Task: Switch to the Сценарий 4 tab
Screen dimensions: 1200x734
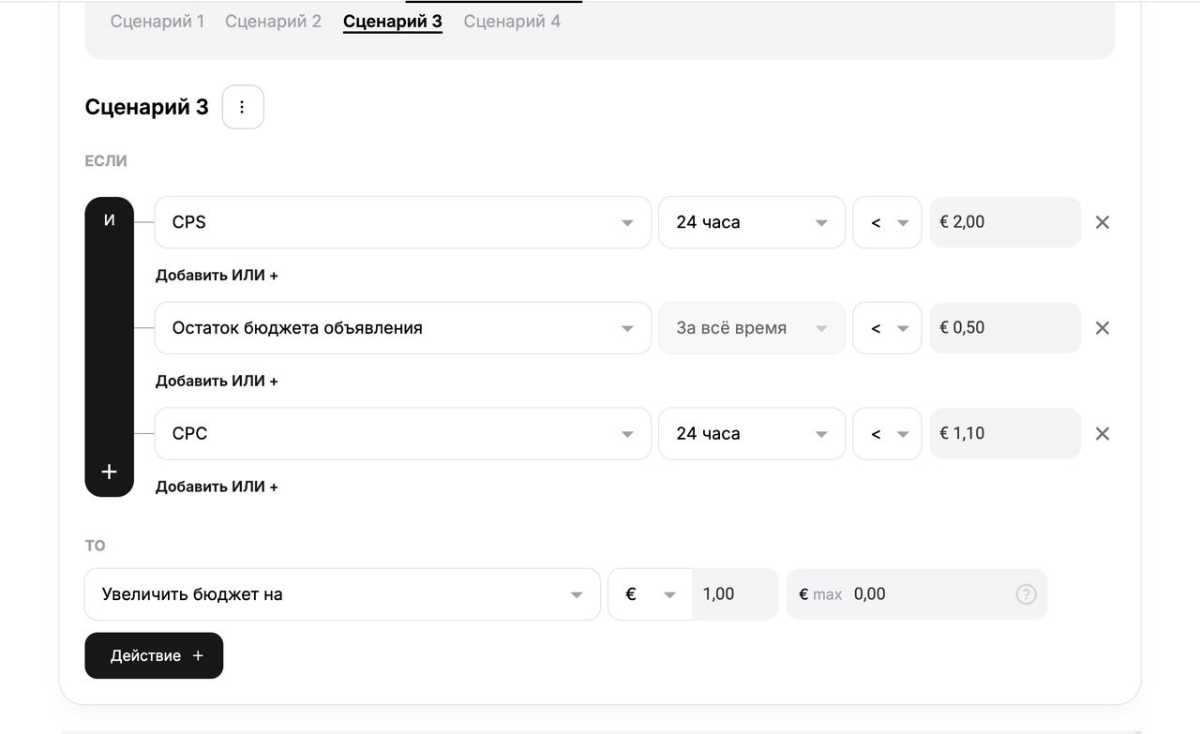Action: point(512,21)
